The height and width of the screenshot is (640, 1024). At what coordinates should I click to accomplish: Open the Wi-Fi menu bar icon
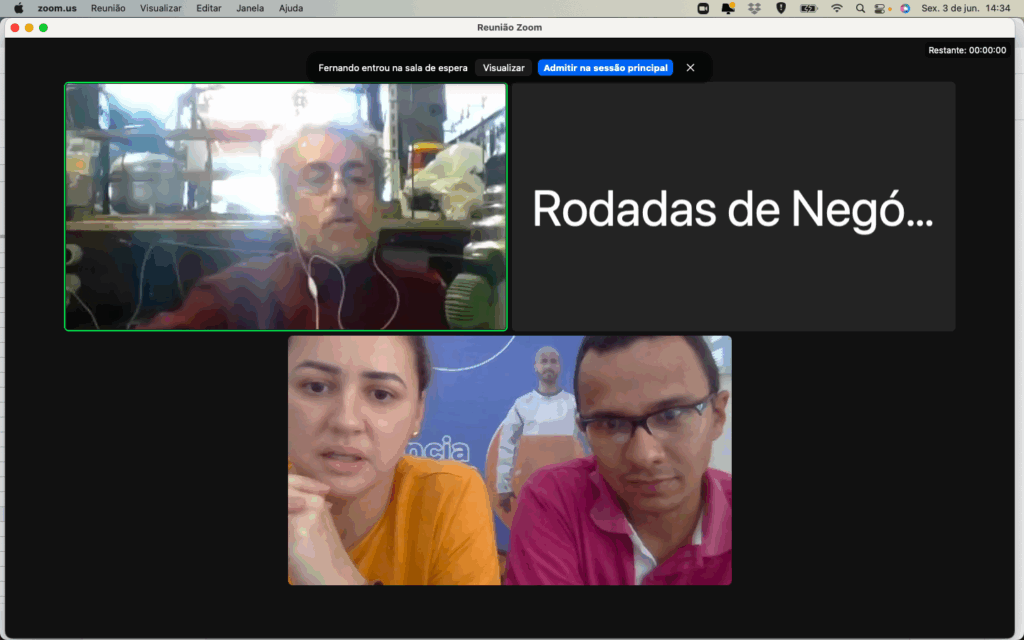coord(837,8)
